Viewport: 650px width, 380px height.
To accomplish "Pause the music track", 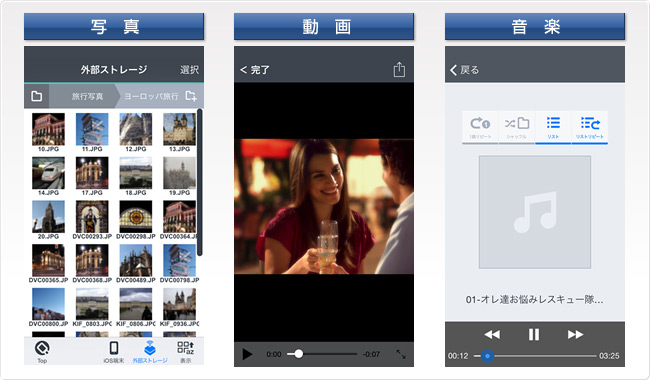I will 534,334.
